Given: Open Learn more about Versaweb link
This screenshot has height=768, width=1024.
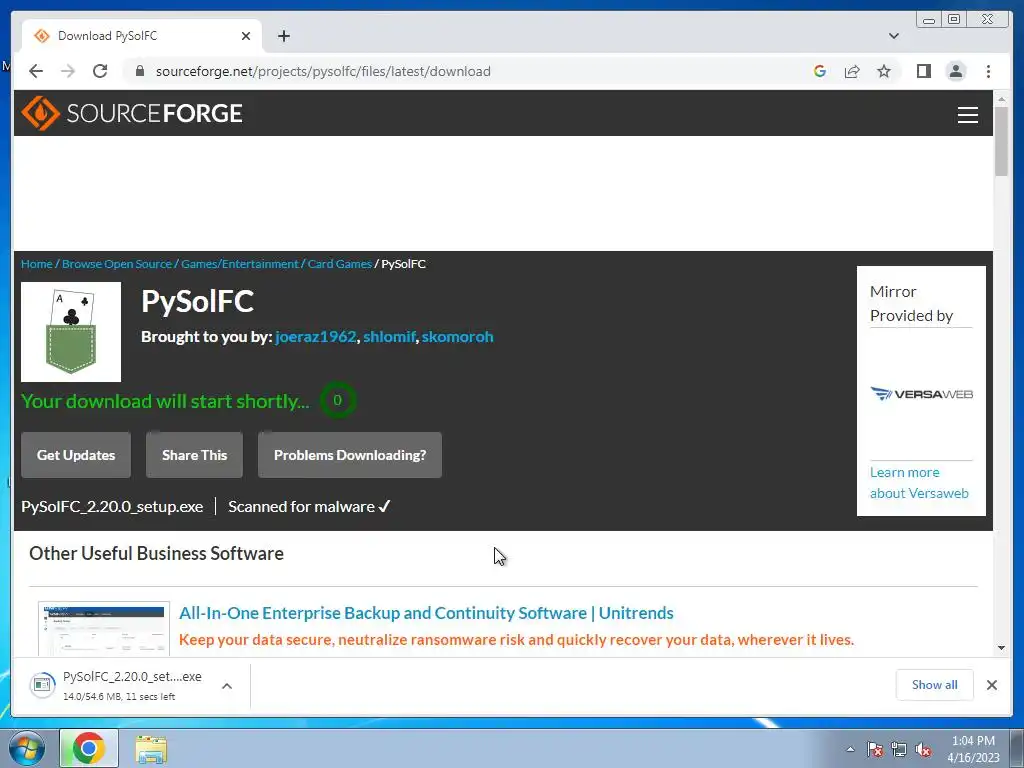Looking at the screenshot, I should tap(919, 483).
